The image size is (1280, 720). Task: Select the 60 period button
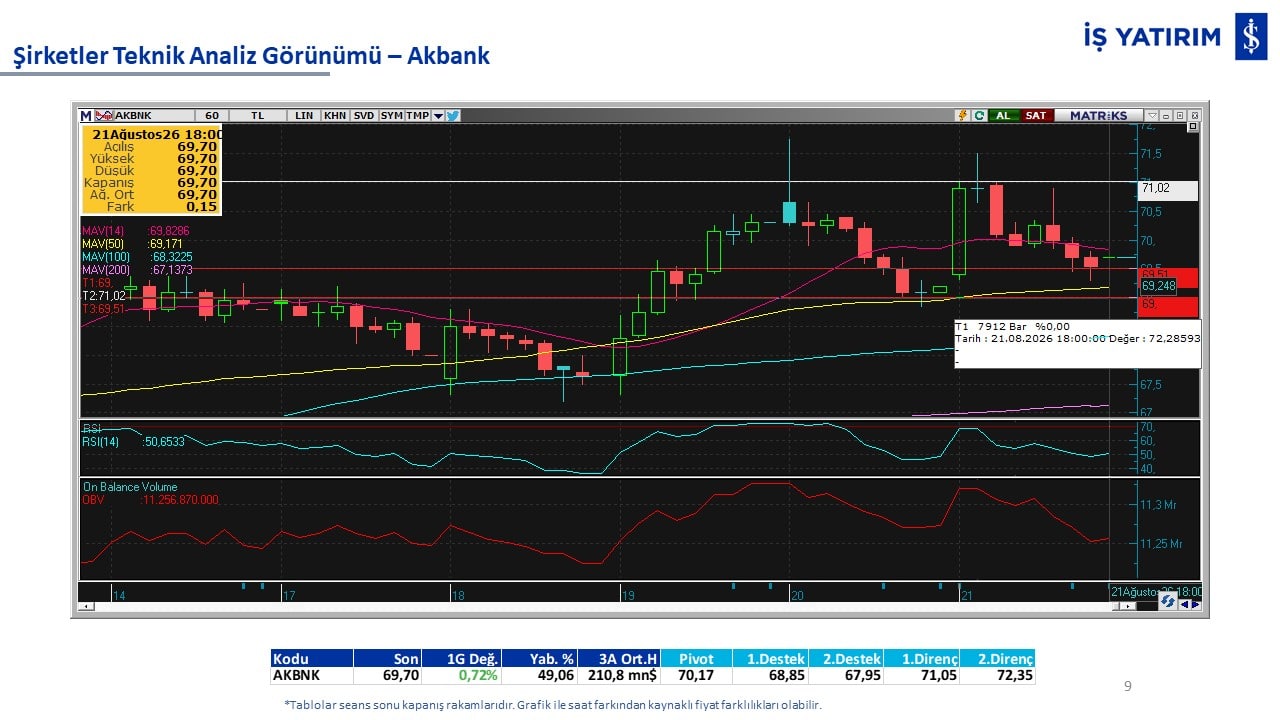tap(212, 115)
